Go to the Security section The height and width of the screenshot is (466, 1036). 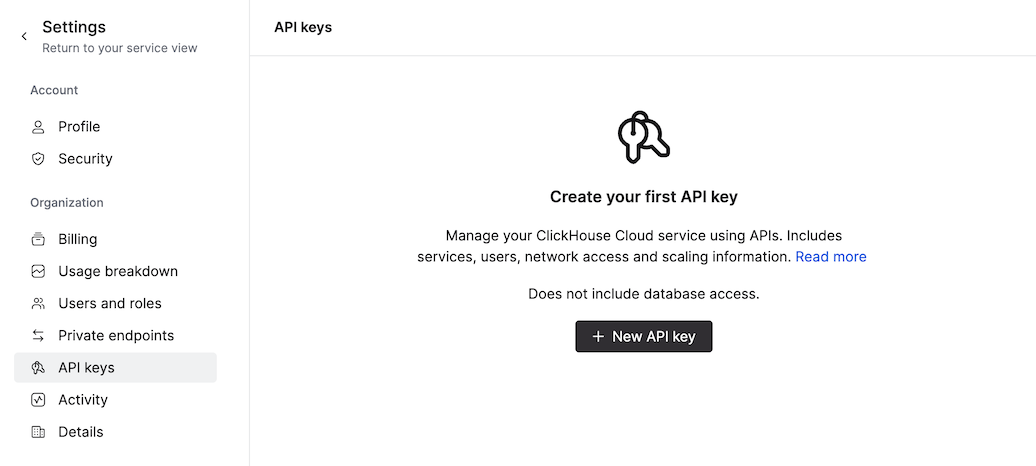(x=85, y=159)
